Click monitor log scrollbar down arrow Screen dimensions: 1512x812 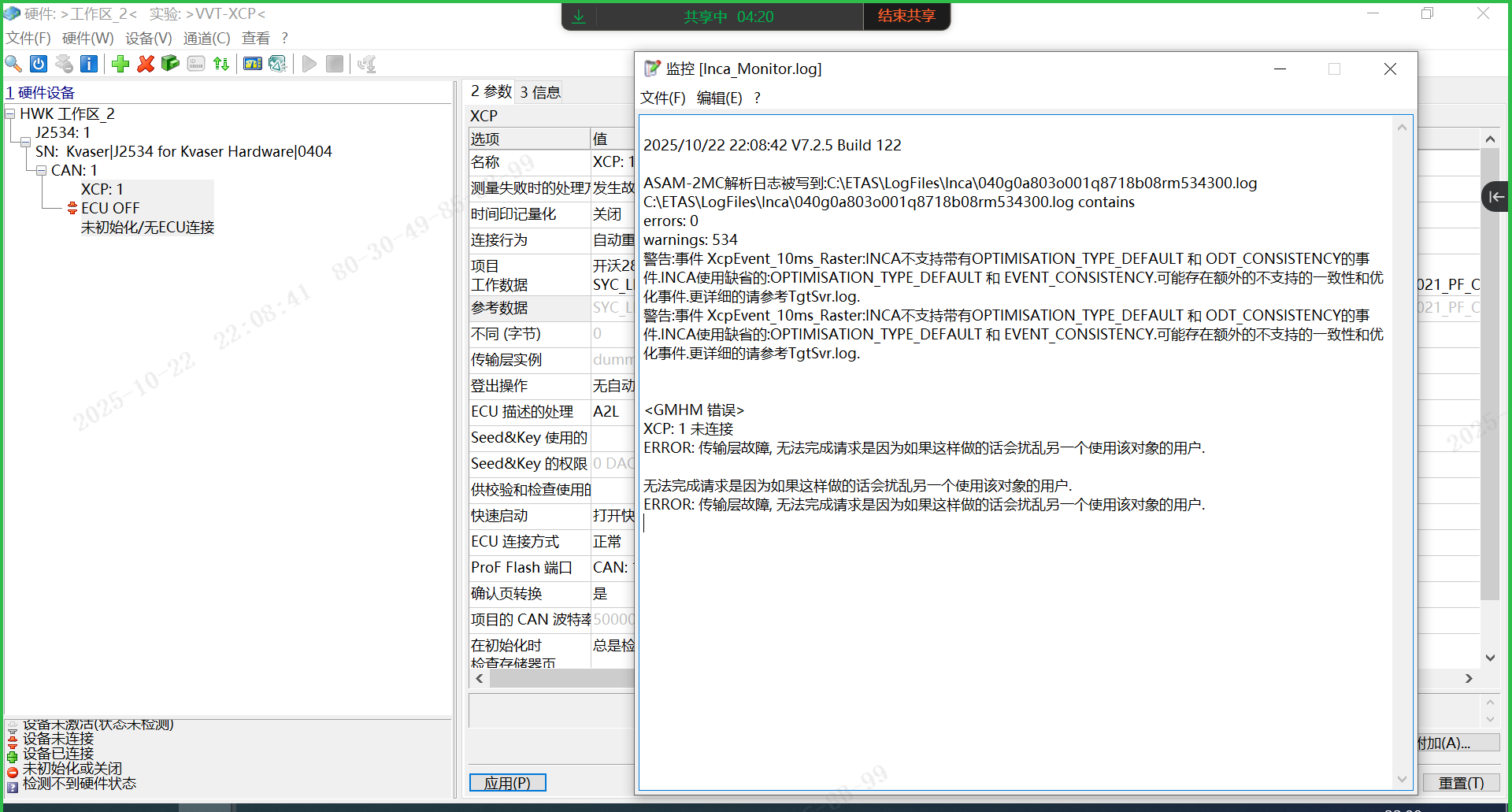[x=1402, y=779]
